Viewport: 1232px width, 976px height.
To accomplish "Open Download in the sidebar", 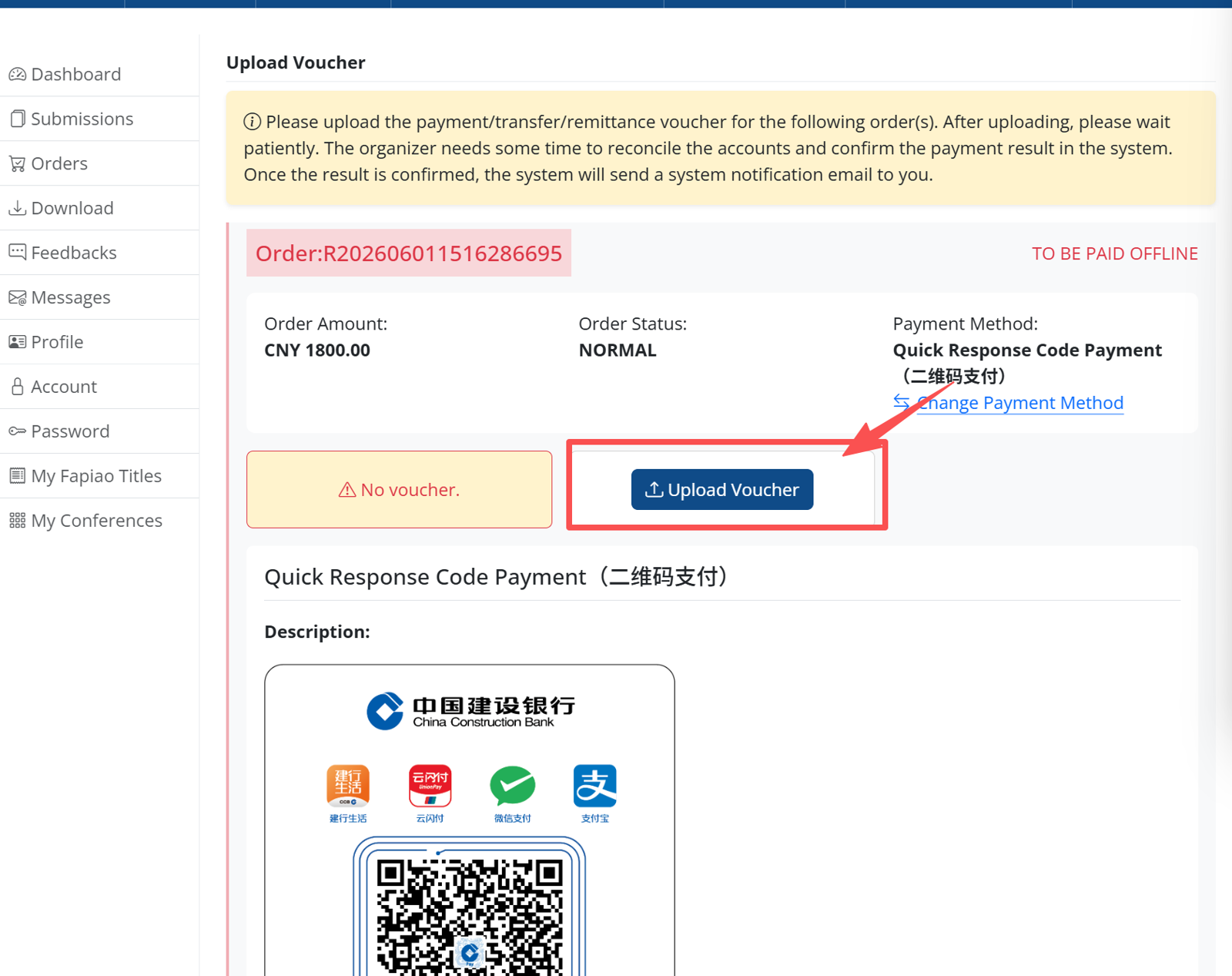I will click(99, 208).
